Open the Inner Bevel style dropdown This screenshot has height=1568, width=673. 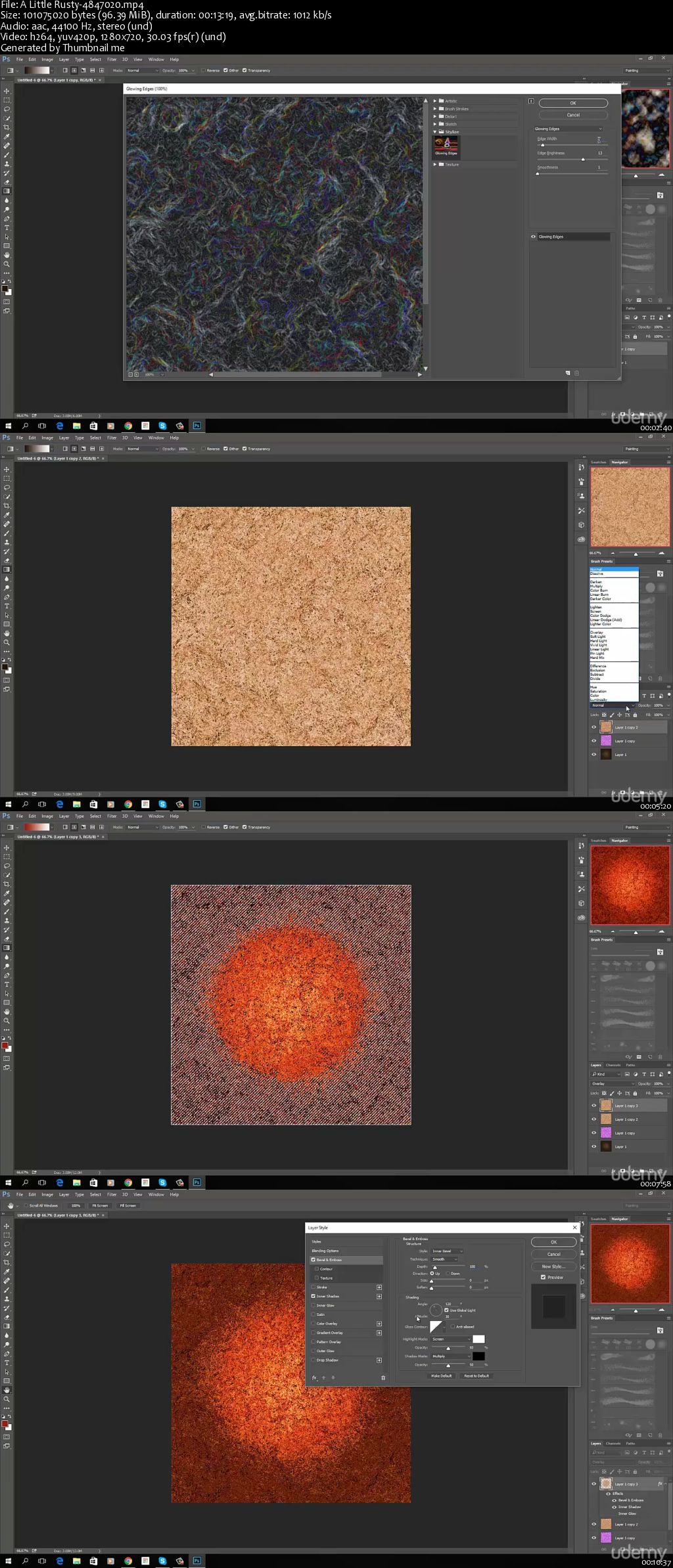[448, 1251]
